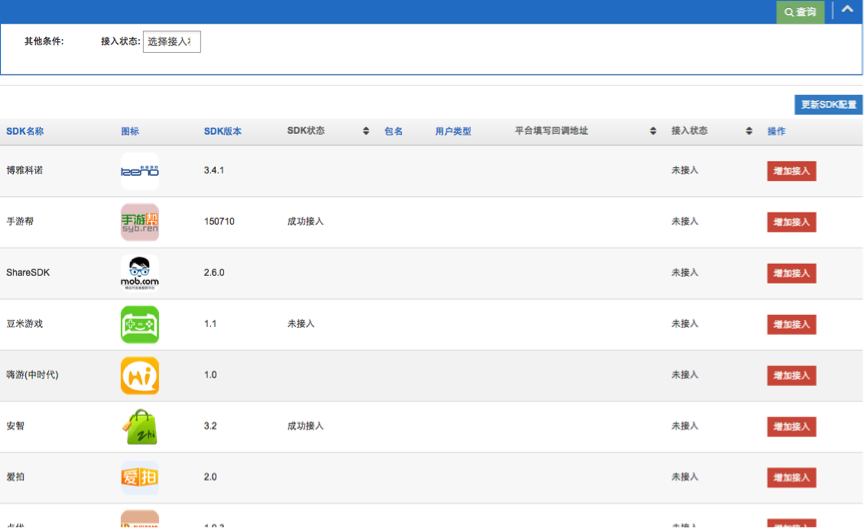Click 增加接入 for 手游帮
Screen dimensions: 865x528
pyautogui.click(x=791, y=222)
